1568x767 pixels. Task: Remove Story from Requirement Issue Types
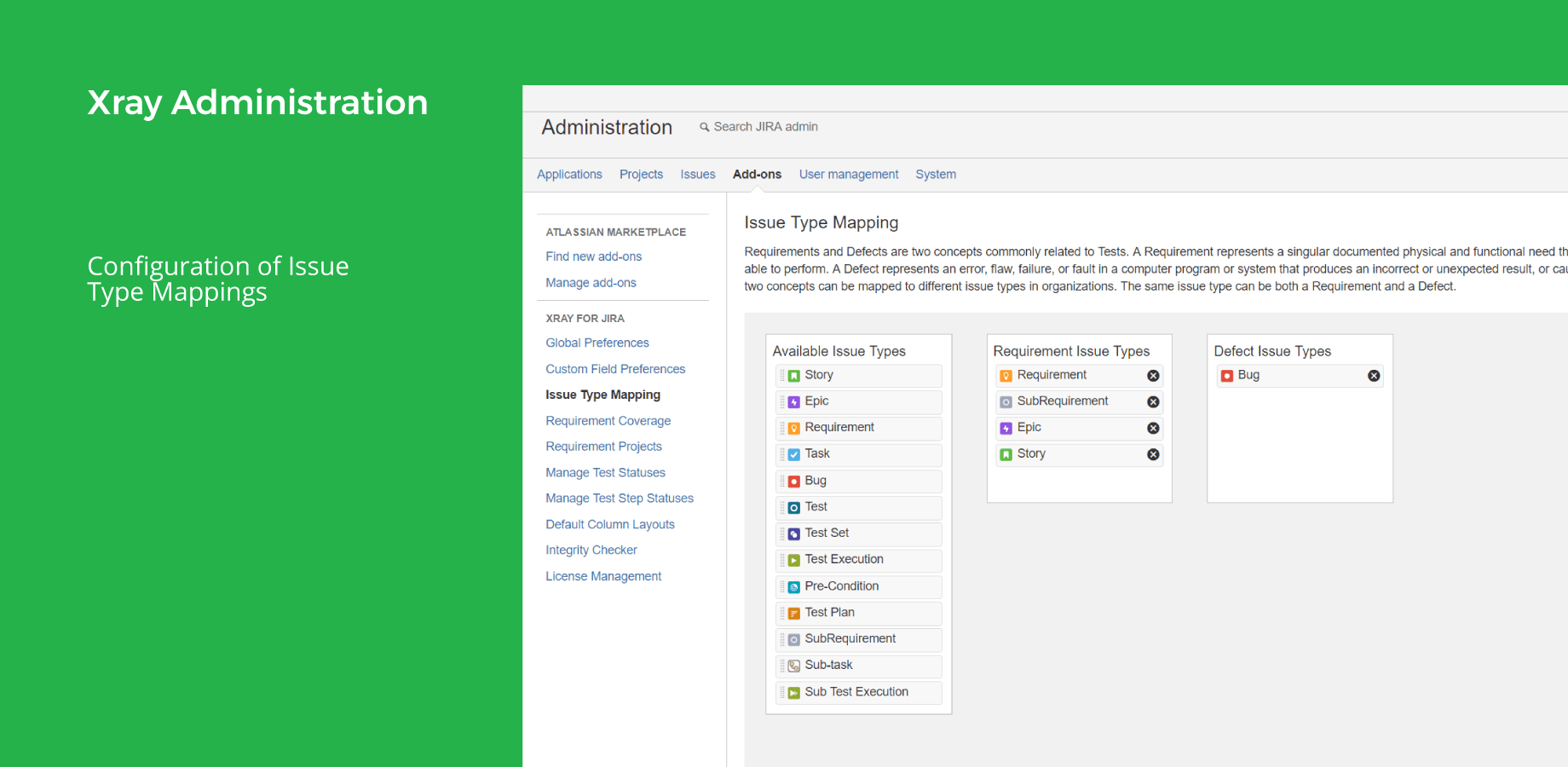(x=1152, y=454)
